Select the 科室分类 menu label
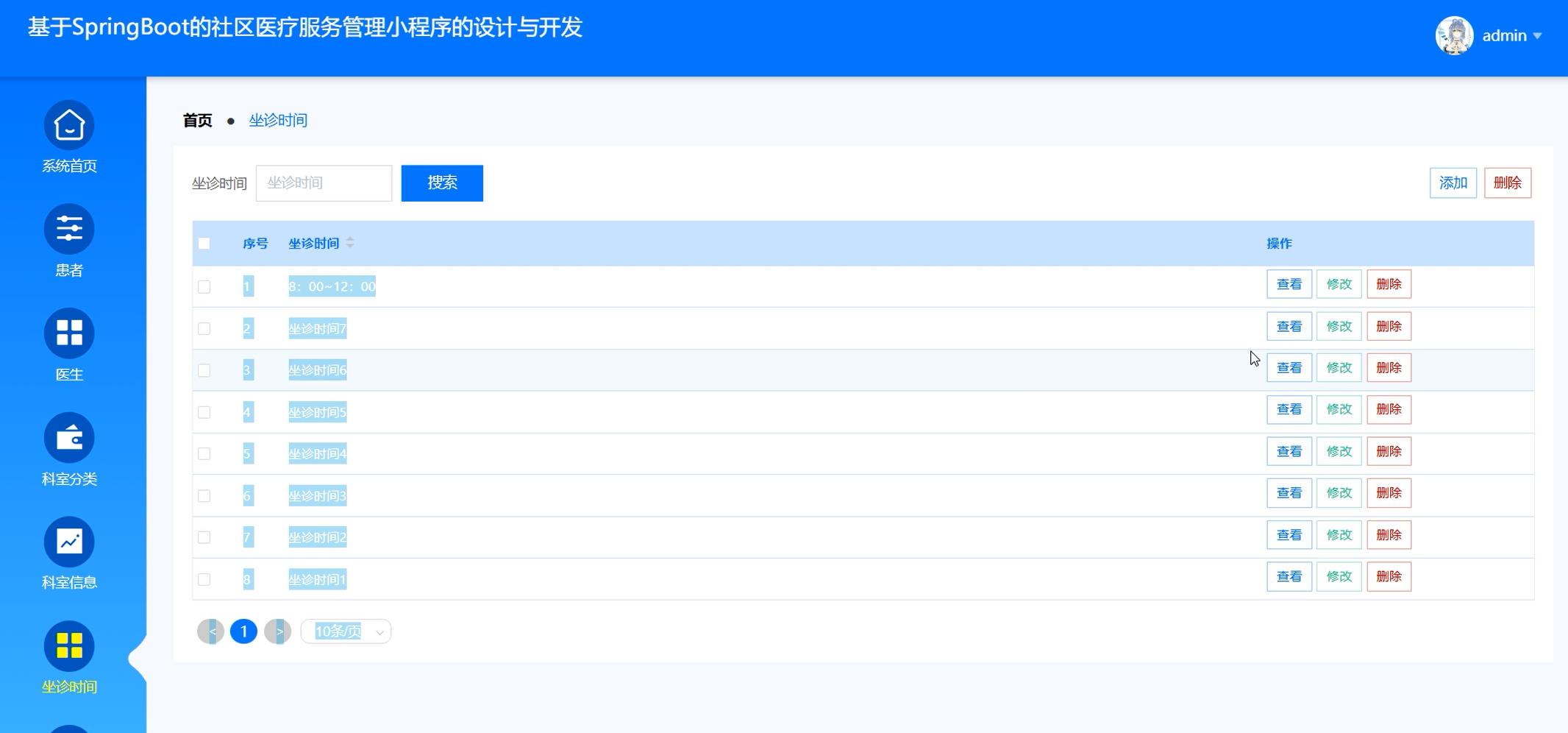This screenshot has width=1568, height=733. (x=69, y=478)
